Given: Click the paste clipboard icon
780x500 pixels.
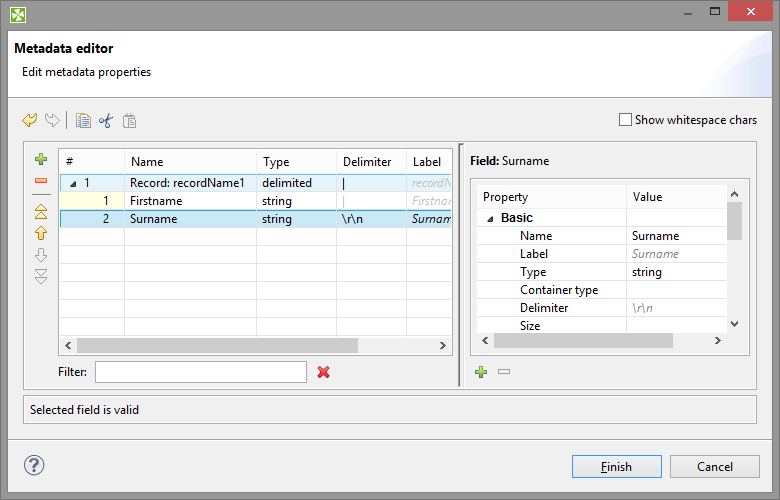Looking at the screenshot, I should tap(129, 120).
